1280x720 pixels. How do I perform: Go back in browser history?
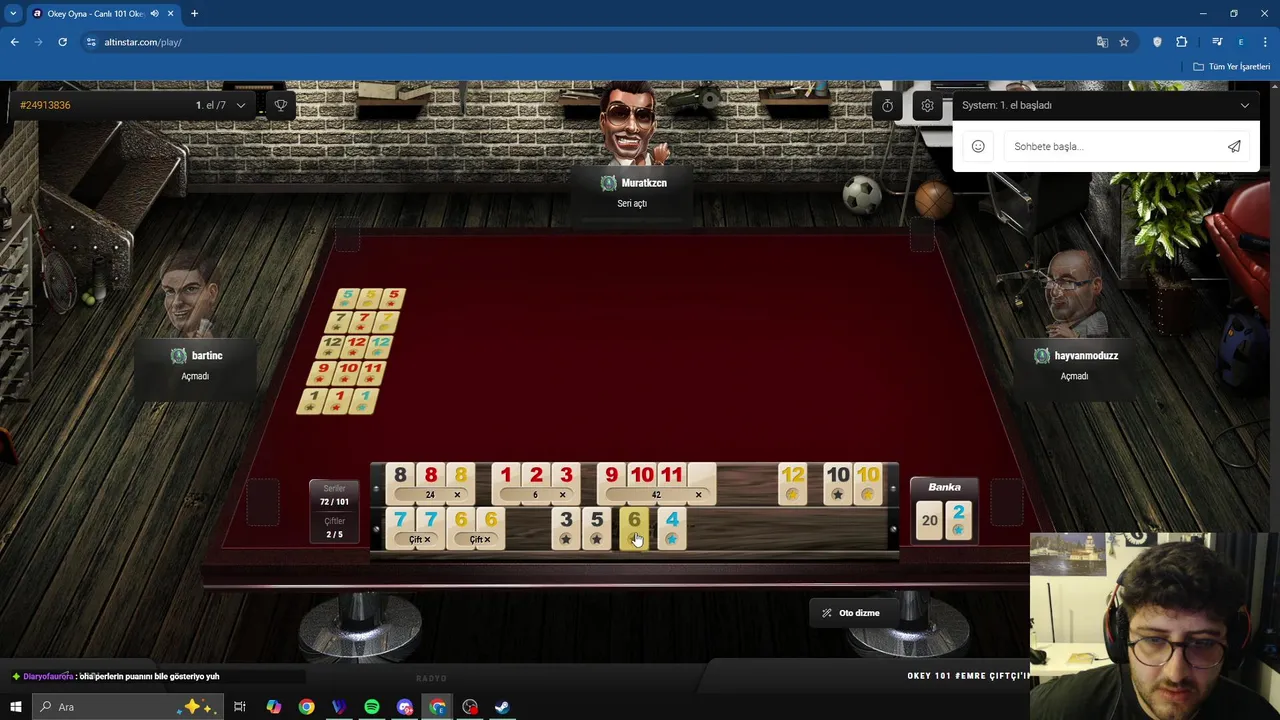pos(14,42)
